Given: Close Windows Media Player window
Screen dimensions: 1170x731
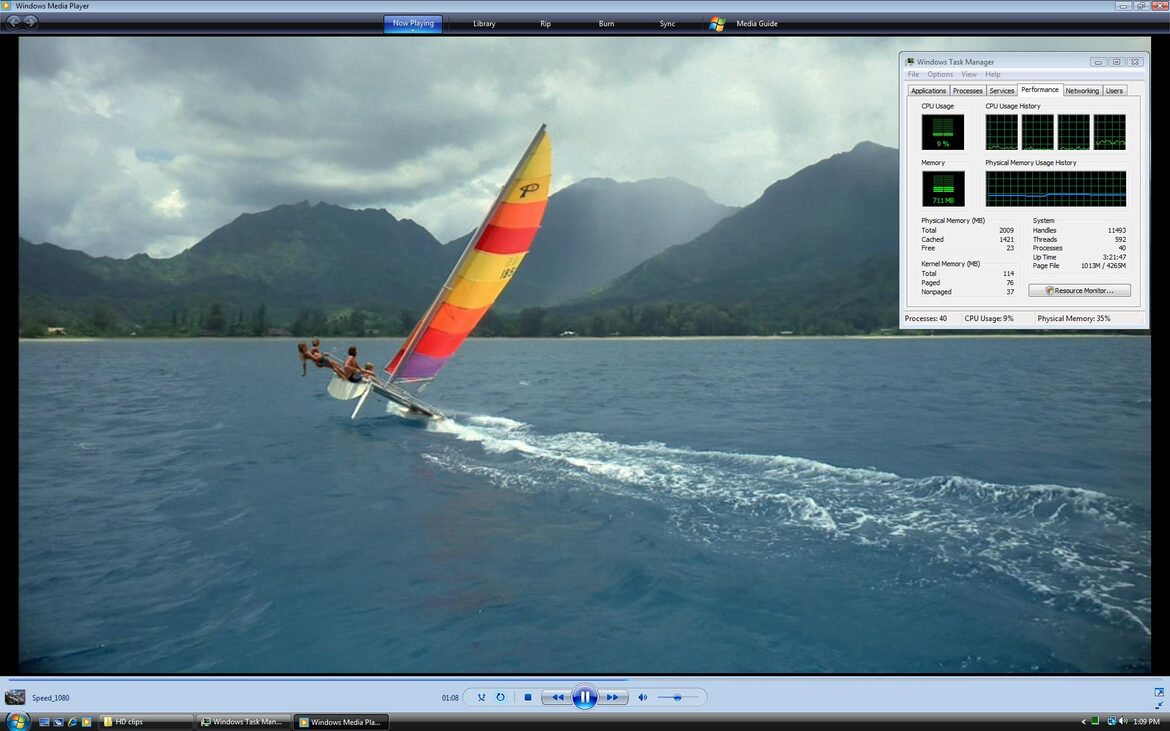Looking at the screenshot, I should [1160, 6].
